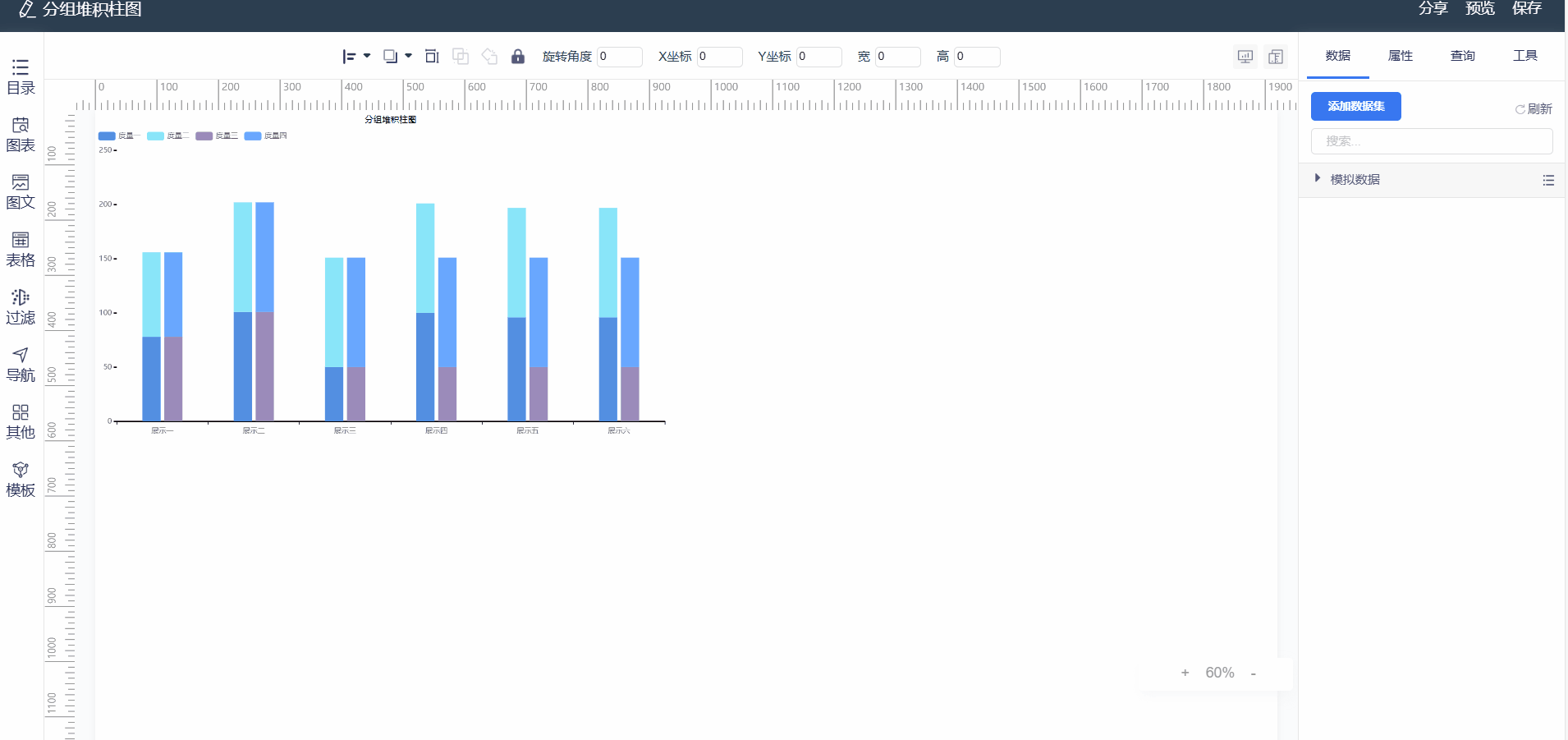Click the 展示四 axis label
The height and width of the screenshot is (740, 1568).
(x=436, y=430)
